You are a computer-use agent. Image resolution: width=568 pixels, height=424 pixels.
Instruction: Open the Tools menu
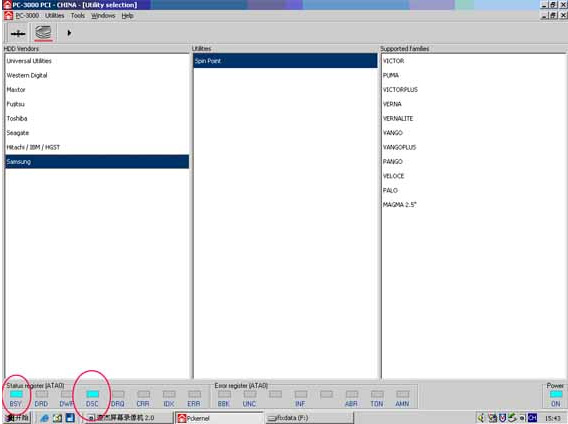(x=78, y=16)
